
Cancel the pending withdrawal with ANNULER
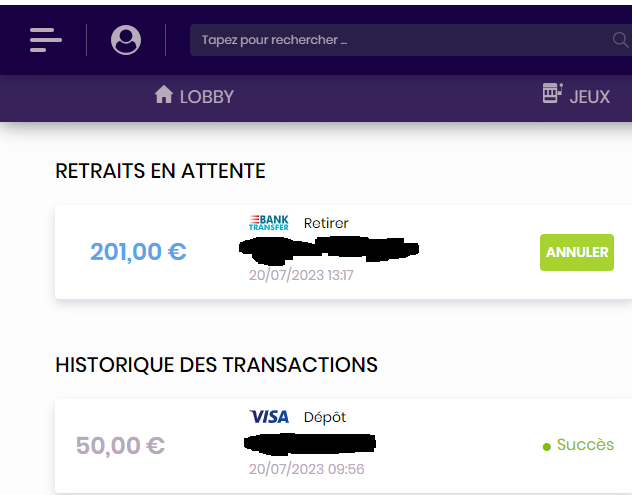(x=577, y=252)
